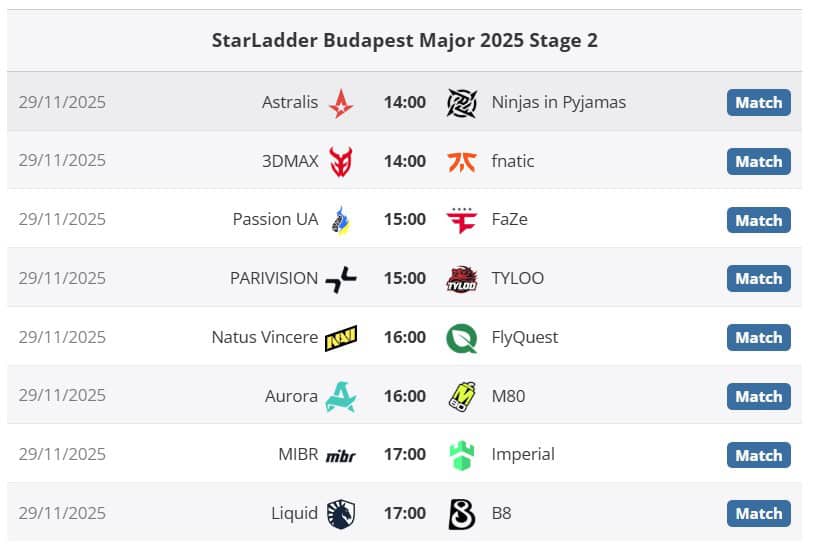Open Match for Astralis vs Ninjas in Pyjamas

pos(758,102)
